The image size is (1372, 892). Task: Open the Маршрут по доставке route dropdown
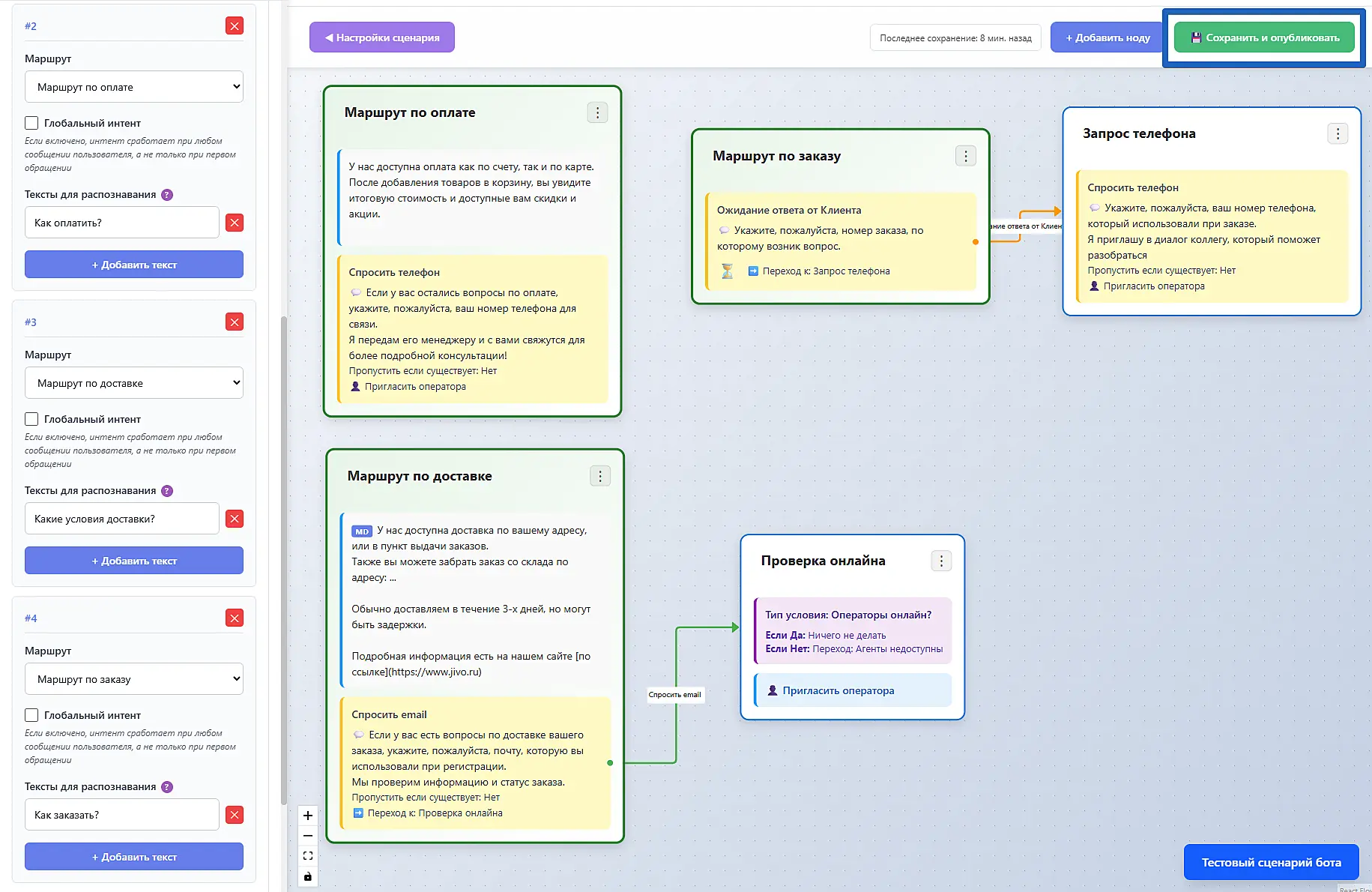(134, 383)
